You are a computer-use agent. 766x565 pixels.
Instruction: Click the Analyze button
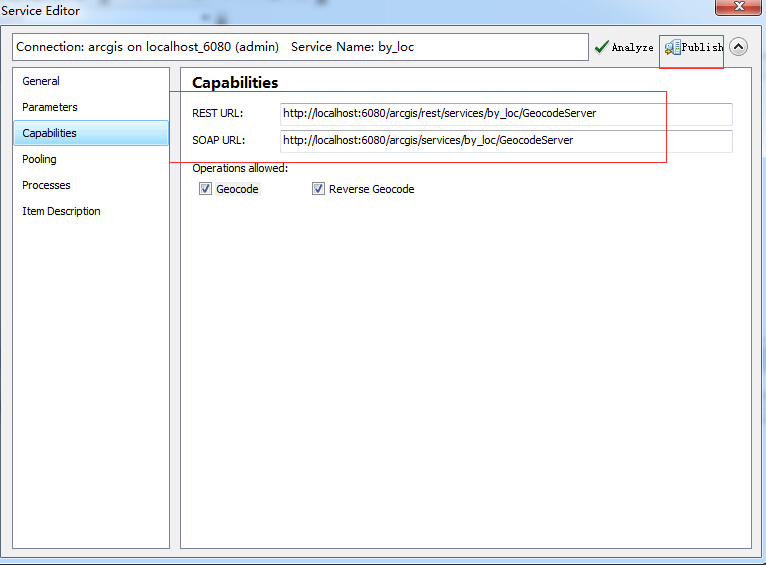[x=624, y=47]
